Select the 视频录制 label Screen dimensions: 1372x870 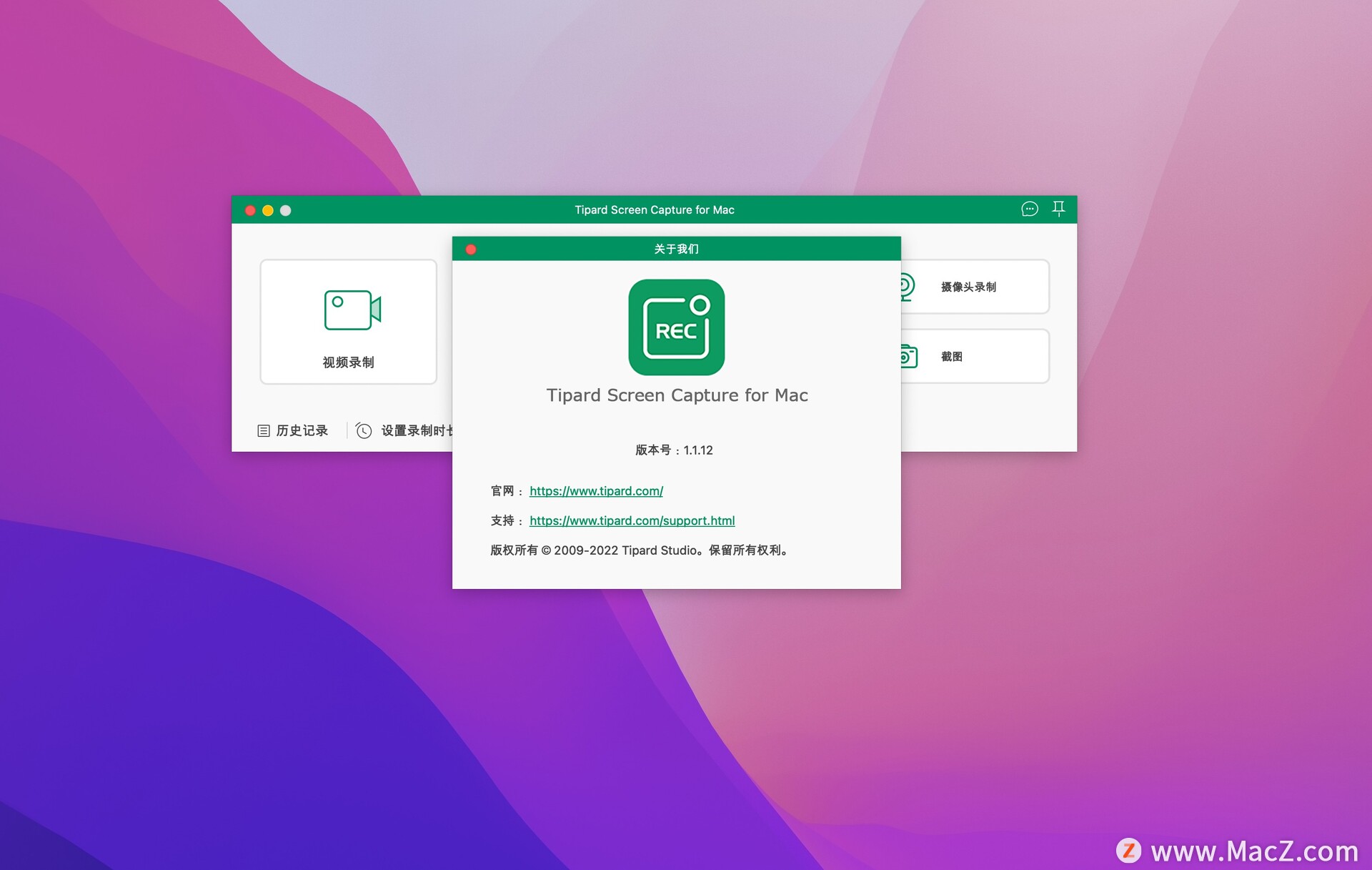[348, 362]
